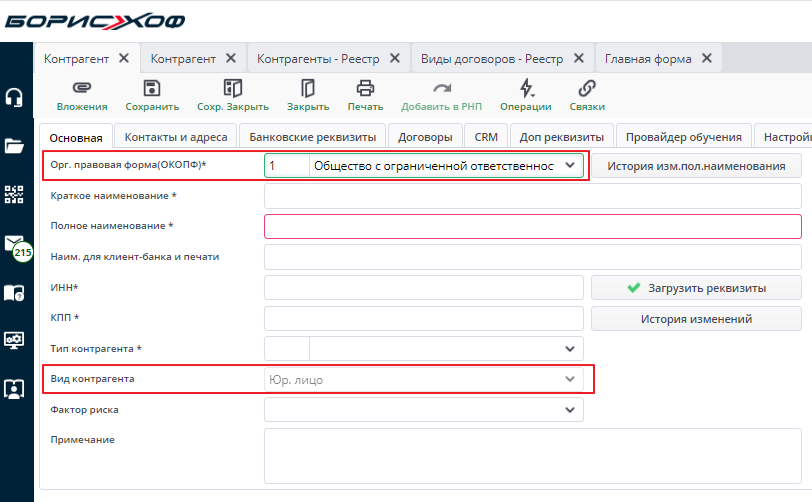Image resolution: width=812 pixels, height=502 pixels.
Task: Expand the Вид контрагента dropdown arrow
Action: tap(570, 379)
